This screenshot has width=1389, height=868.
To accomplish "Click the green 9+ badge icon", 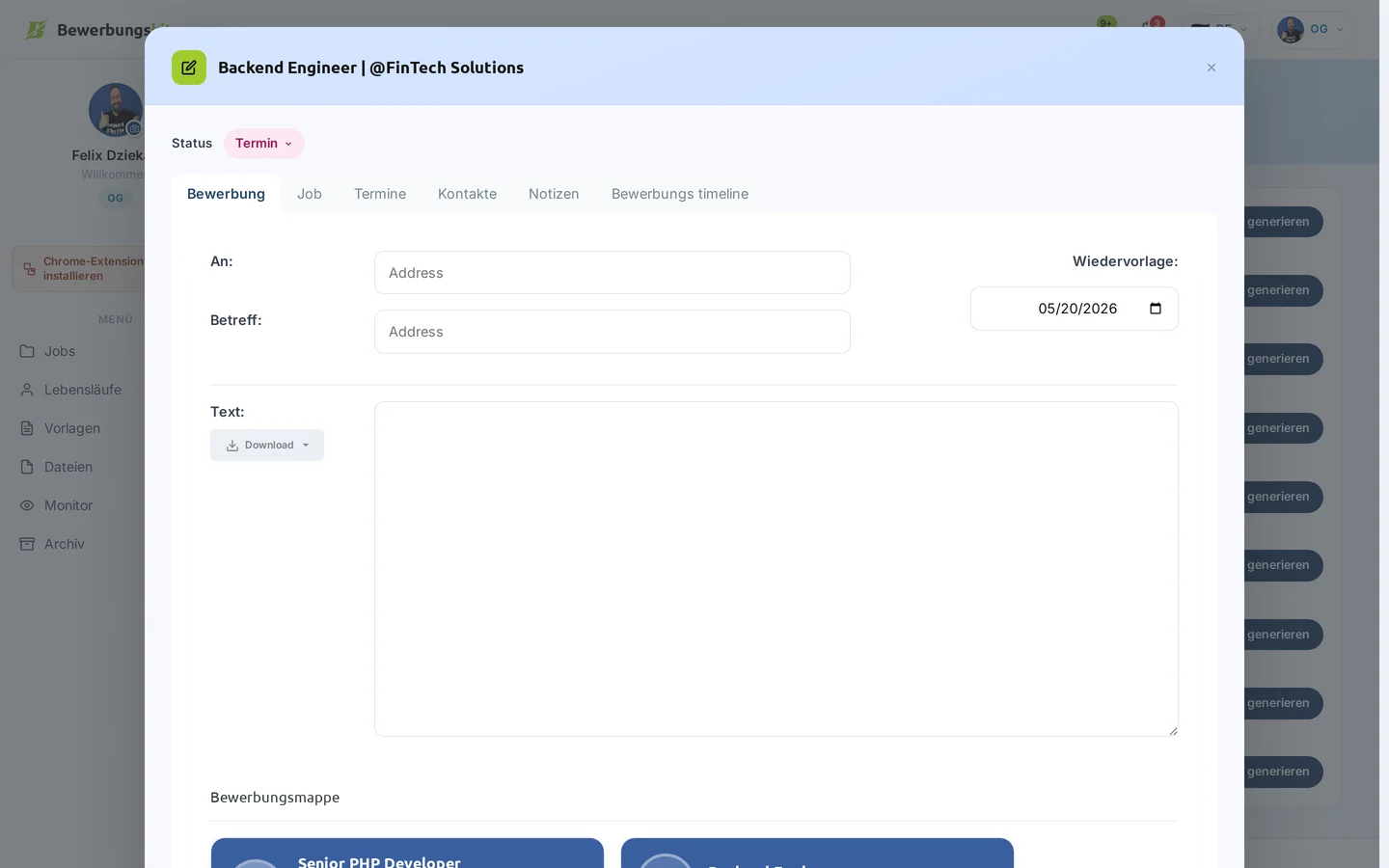I will [x=1106, y=23].
